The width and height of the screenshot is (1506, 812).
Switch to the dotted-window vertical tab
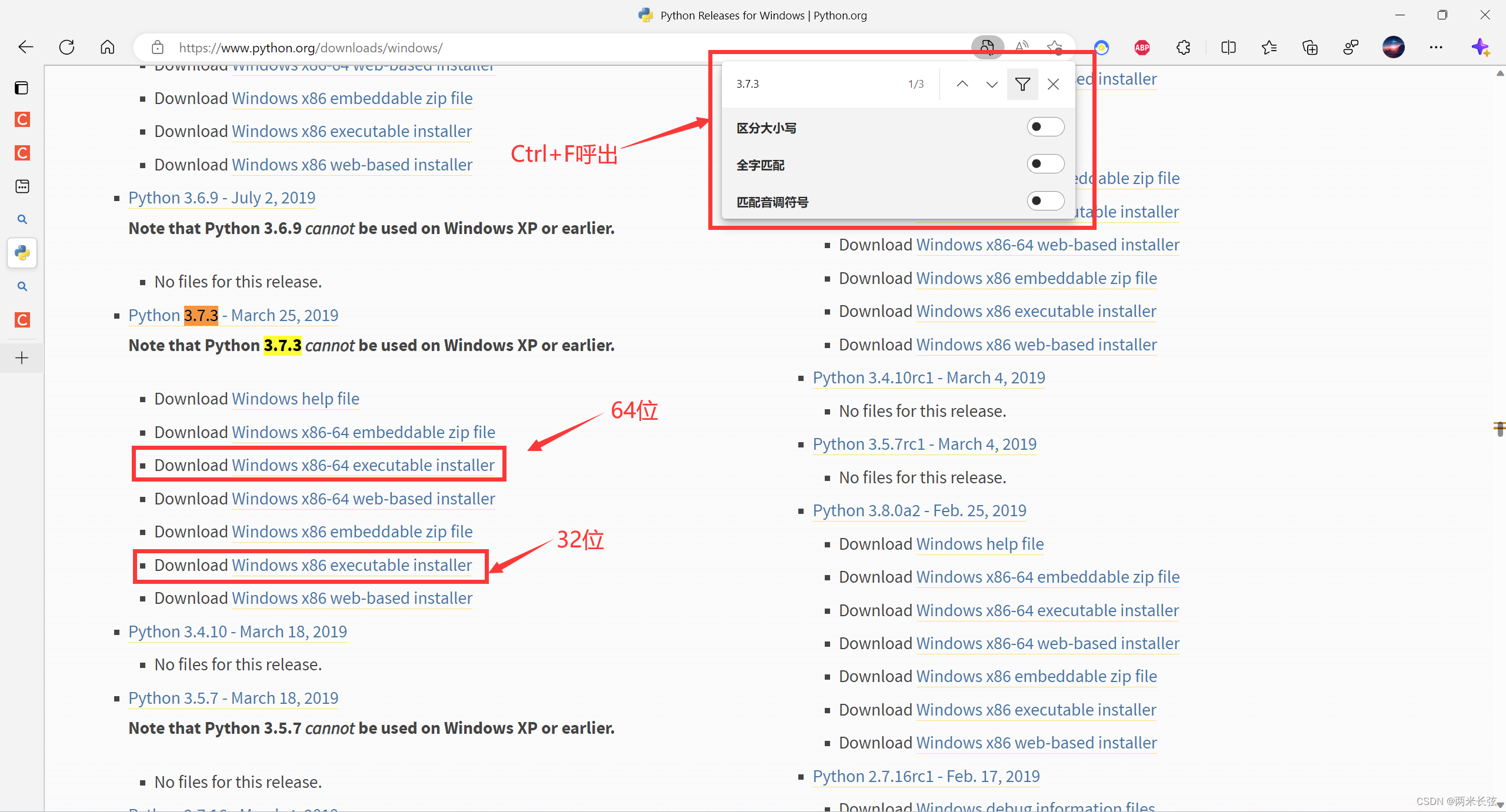[x=22, y=186]
